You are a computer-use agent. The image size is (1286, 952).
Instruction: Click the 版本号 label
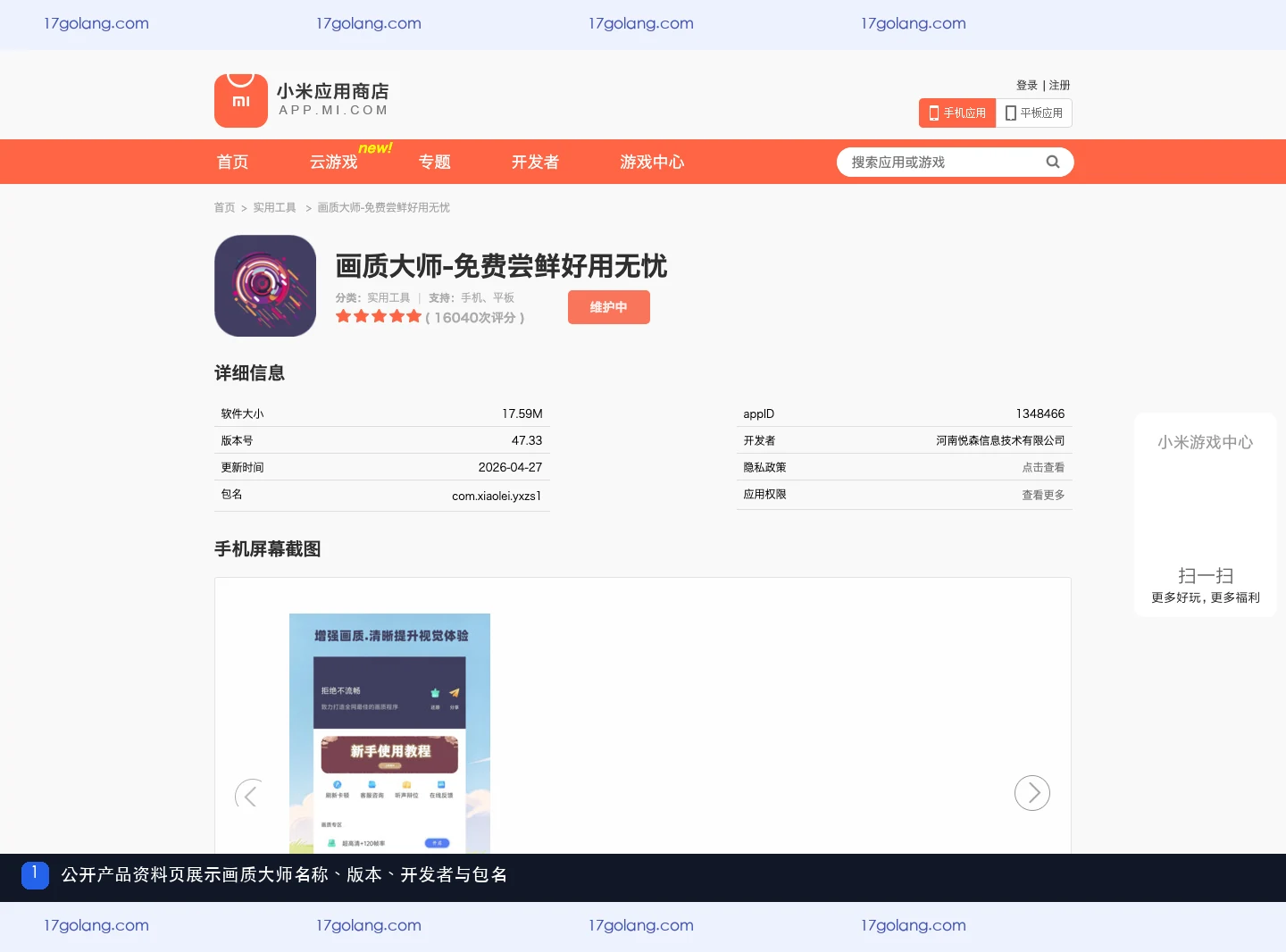click(x=237, y=440)
